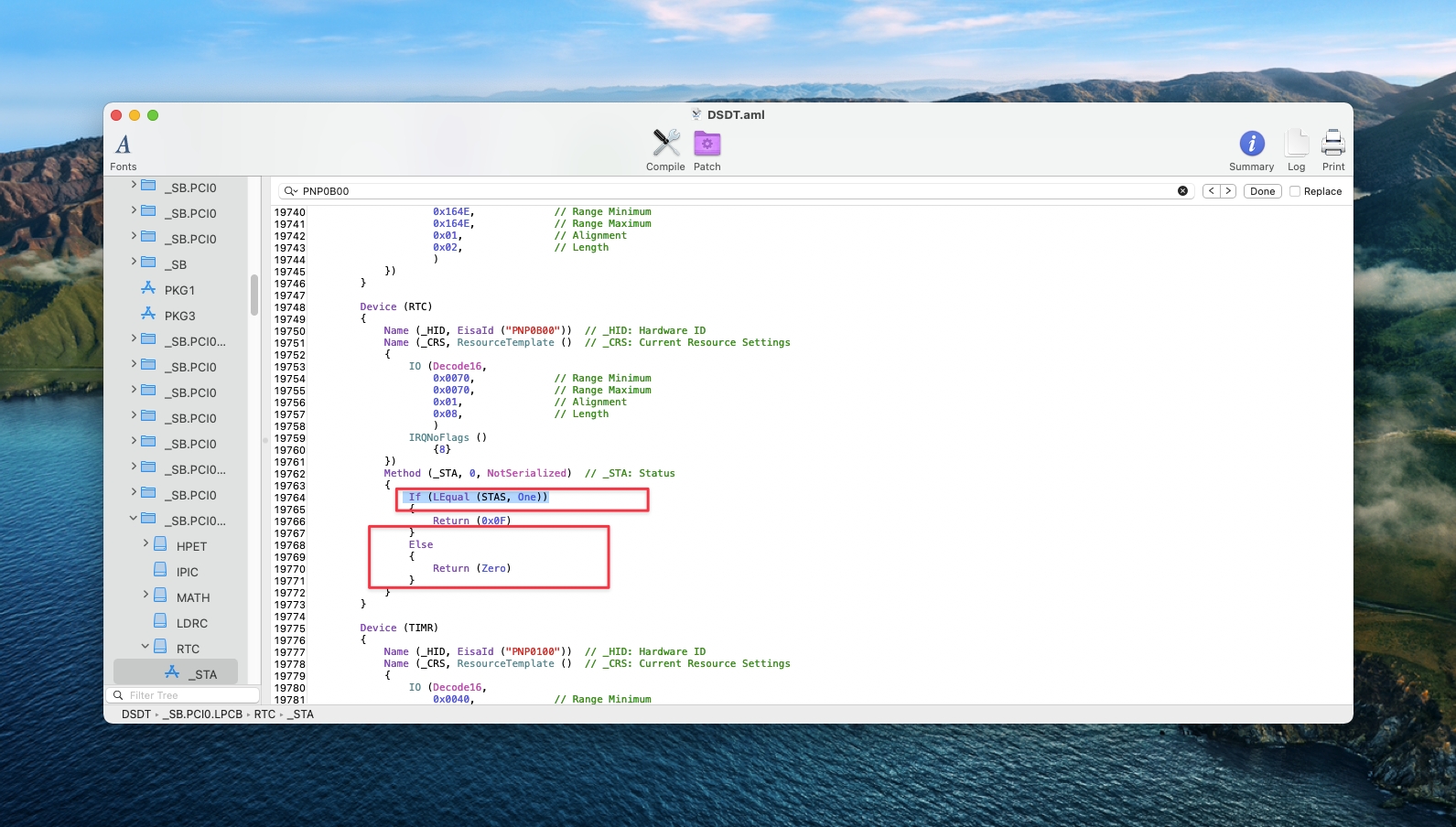
Task: Collapse the RTC device node
Action: pos(146,647)
